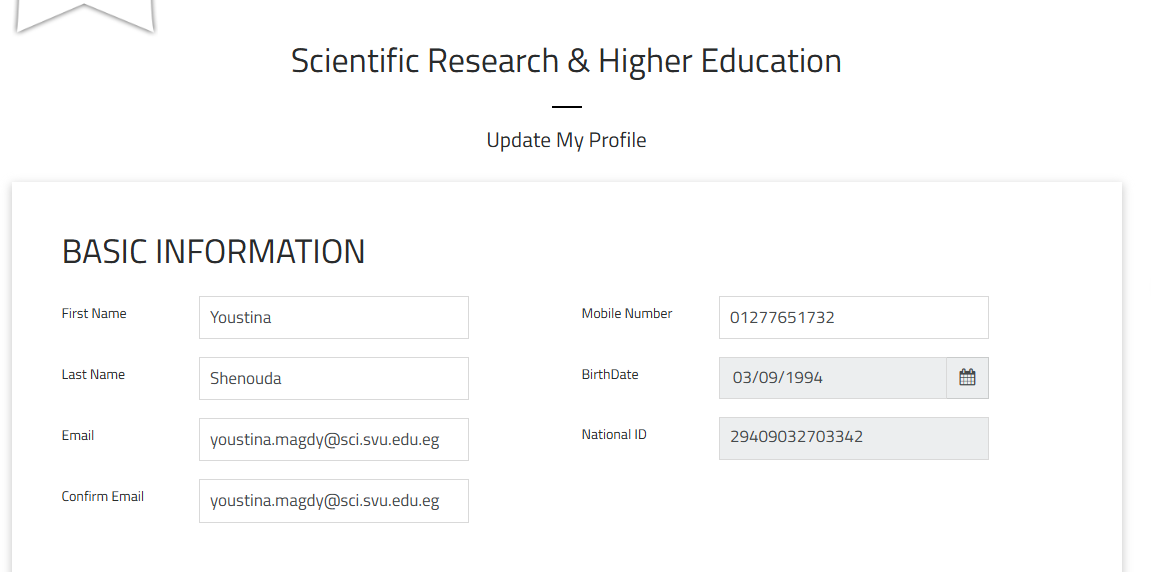Click the Confirm Email text field
This screenshot has width=1151, height=572.
[x=333, y=501]
